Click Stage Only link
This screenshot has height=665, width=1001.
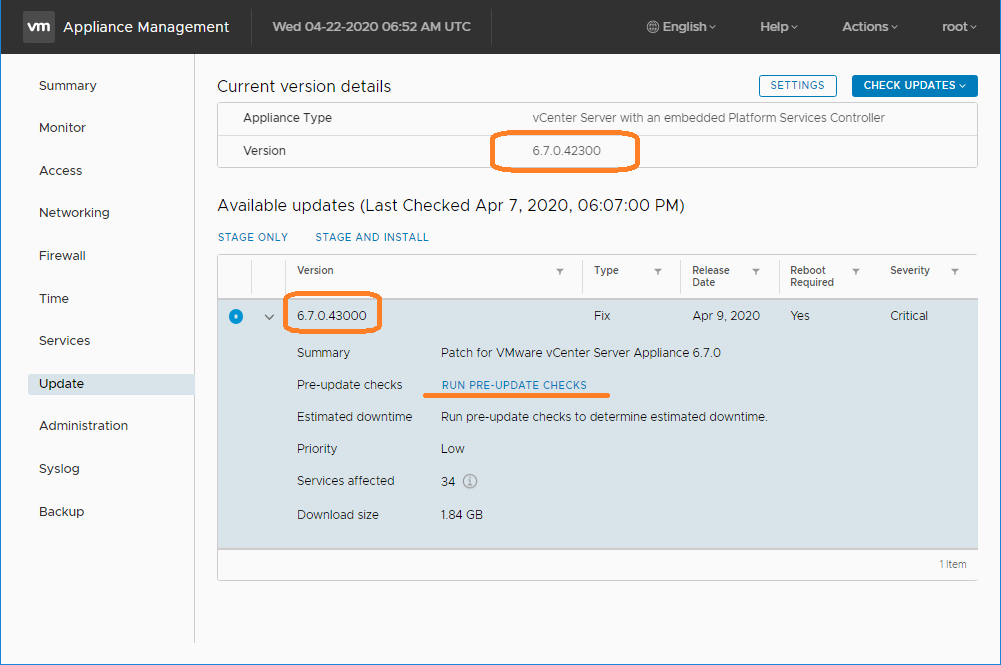(x=253, y=237)
